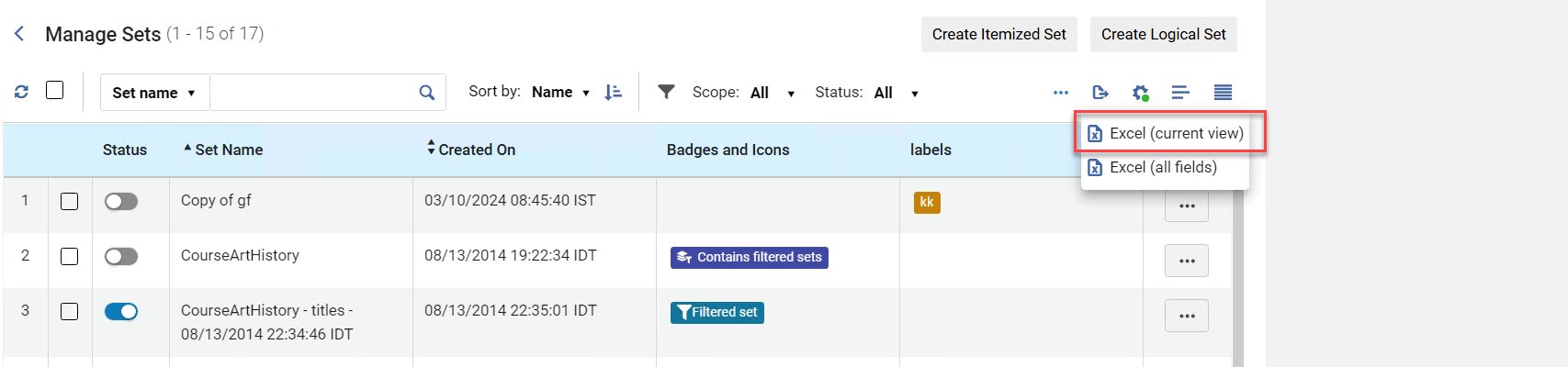
Task: Click date 08/13/2014 19:22:34 IDT
Action: coord(510,255)
